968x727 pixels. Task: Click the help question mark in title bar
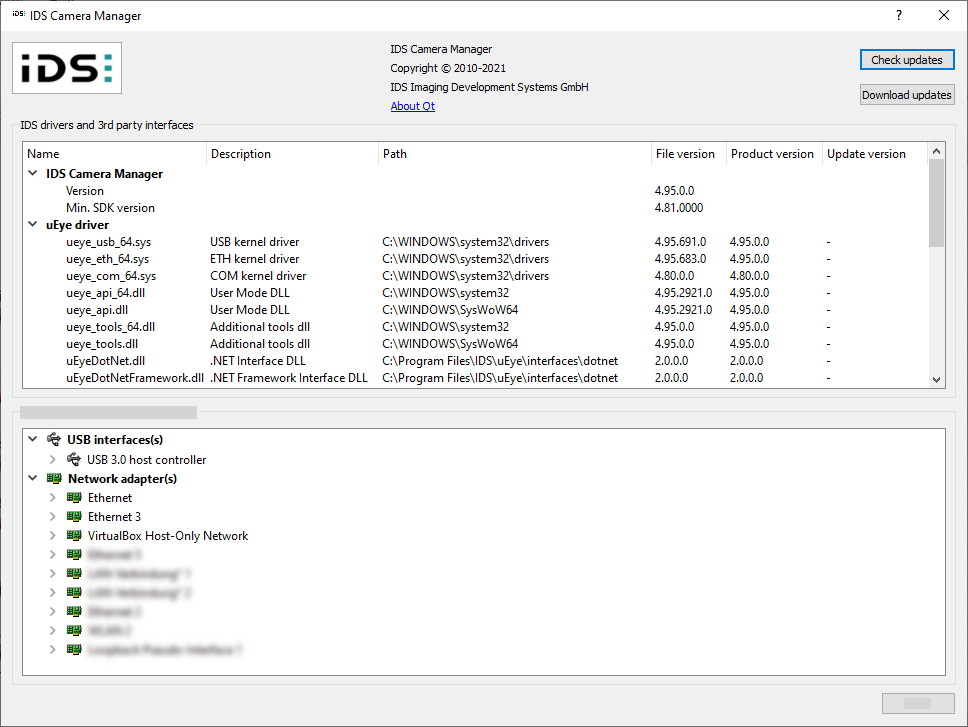[899, 15]
